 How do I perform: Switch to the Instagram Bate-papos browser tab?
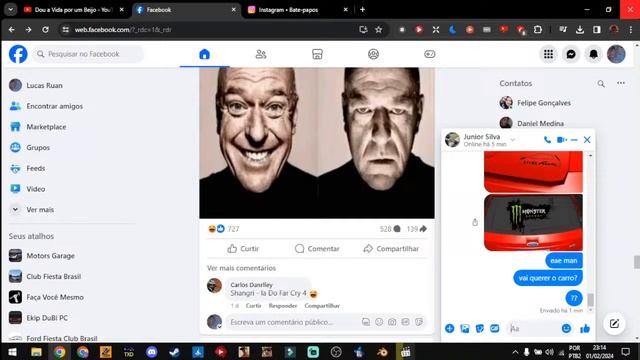click(x=298, y=10)
